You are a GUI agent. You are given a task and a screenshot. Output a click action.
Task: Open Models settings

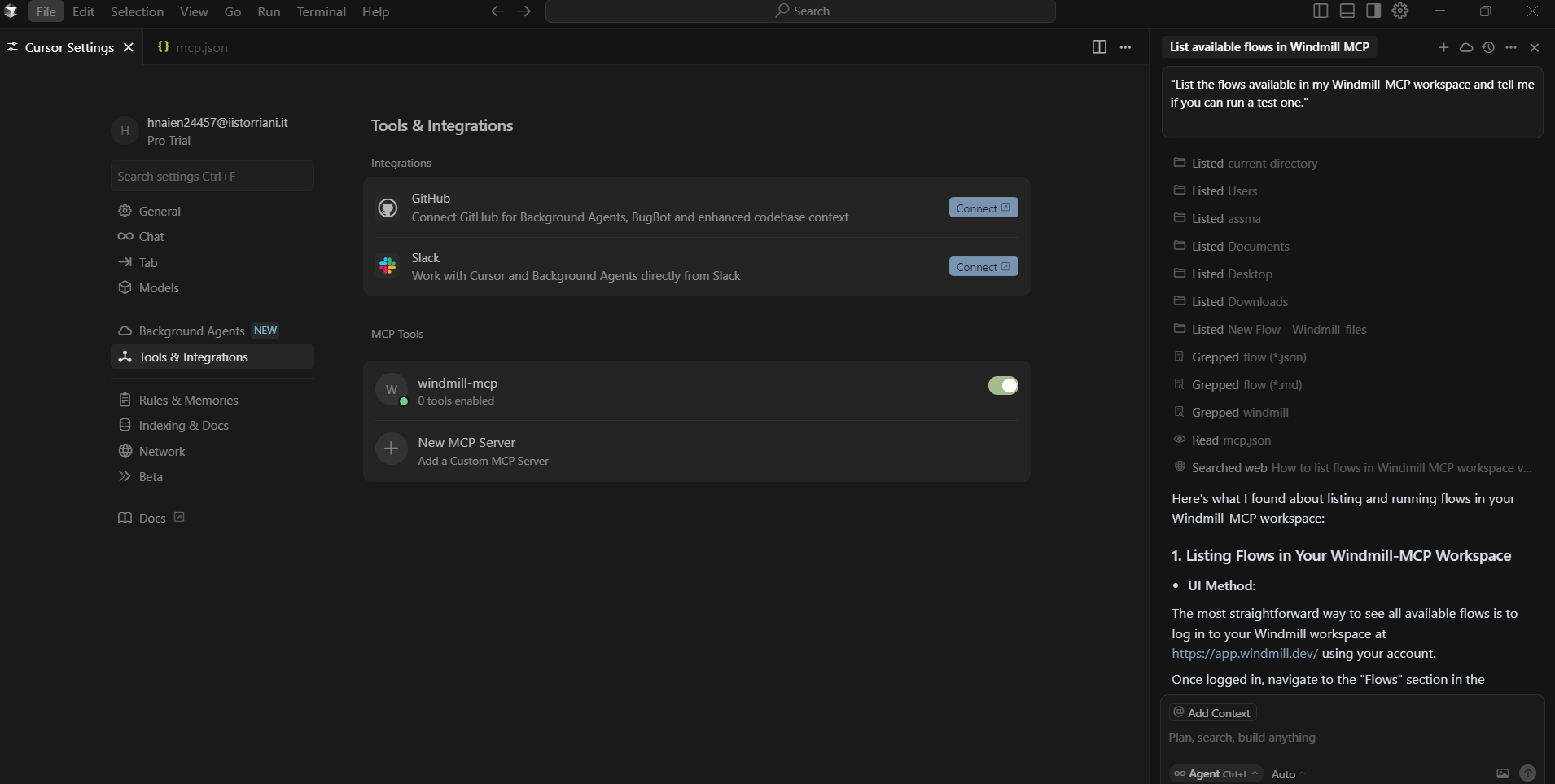(x=212, y=287)
